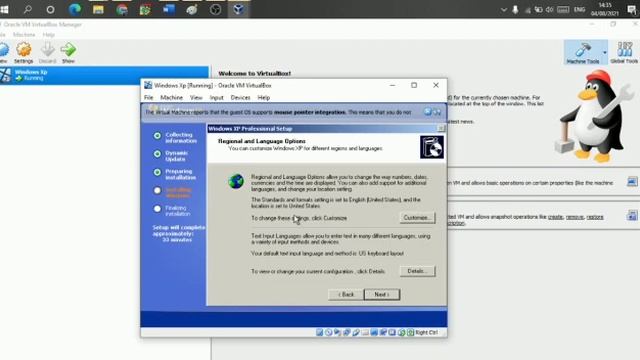Click the USB indicator in VM status bar

click(x=356, y=333)
